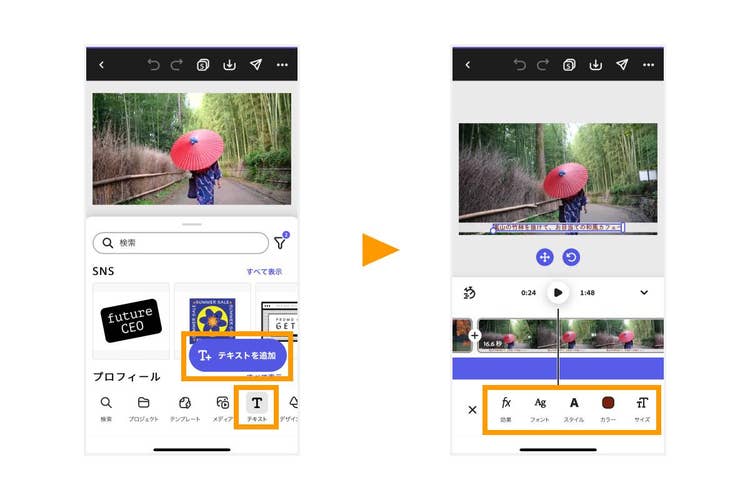Open スタイル text style options
The height and width of the screenshot is (500, 750).
pyautogui.click(x=574, y=409)
